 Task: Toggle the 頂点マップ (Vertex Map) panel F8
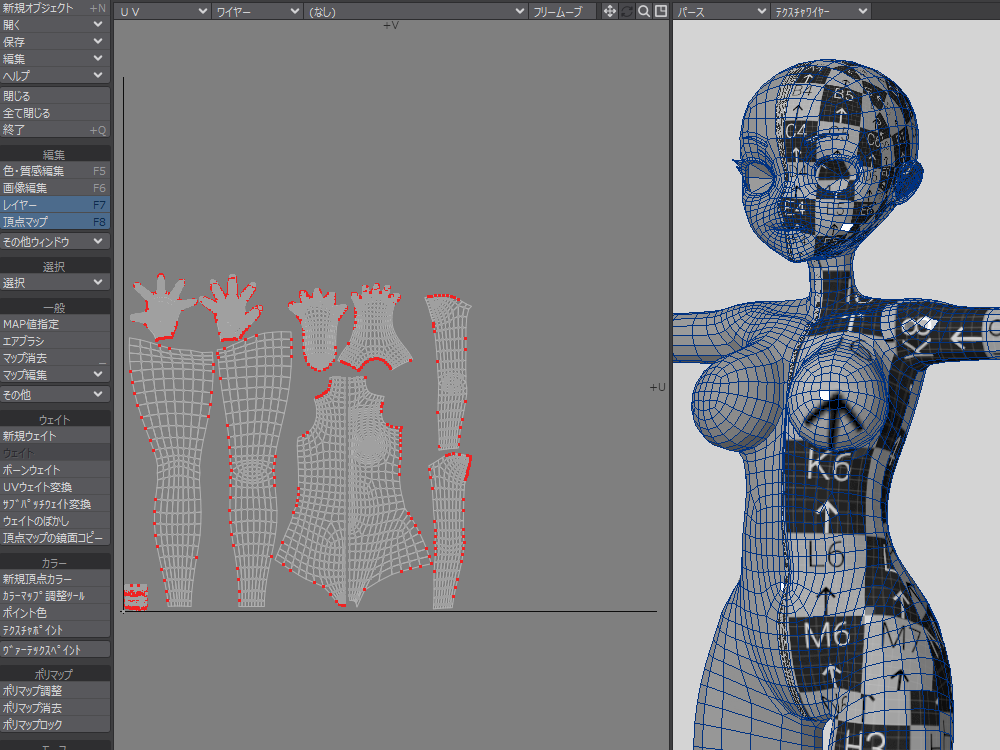(x=55, y=222)
